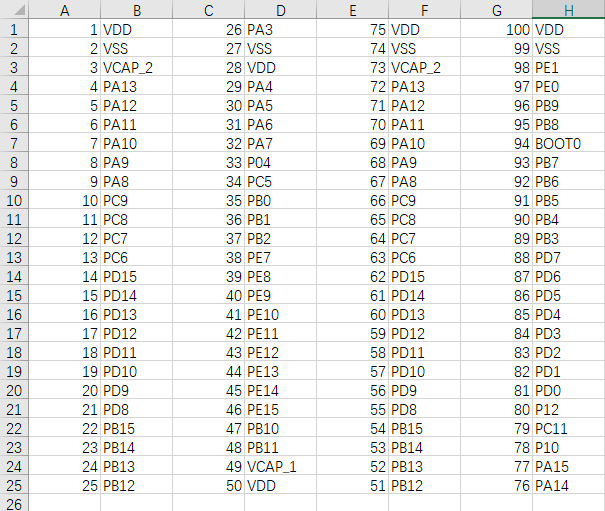Click the Select All corner triangle
Image resolution: width=605 pixels, height=511 pixels.
(x=14, y=10)
